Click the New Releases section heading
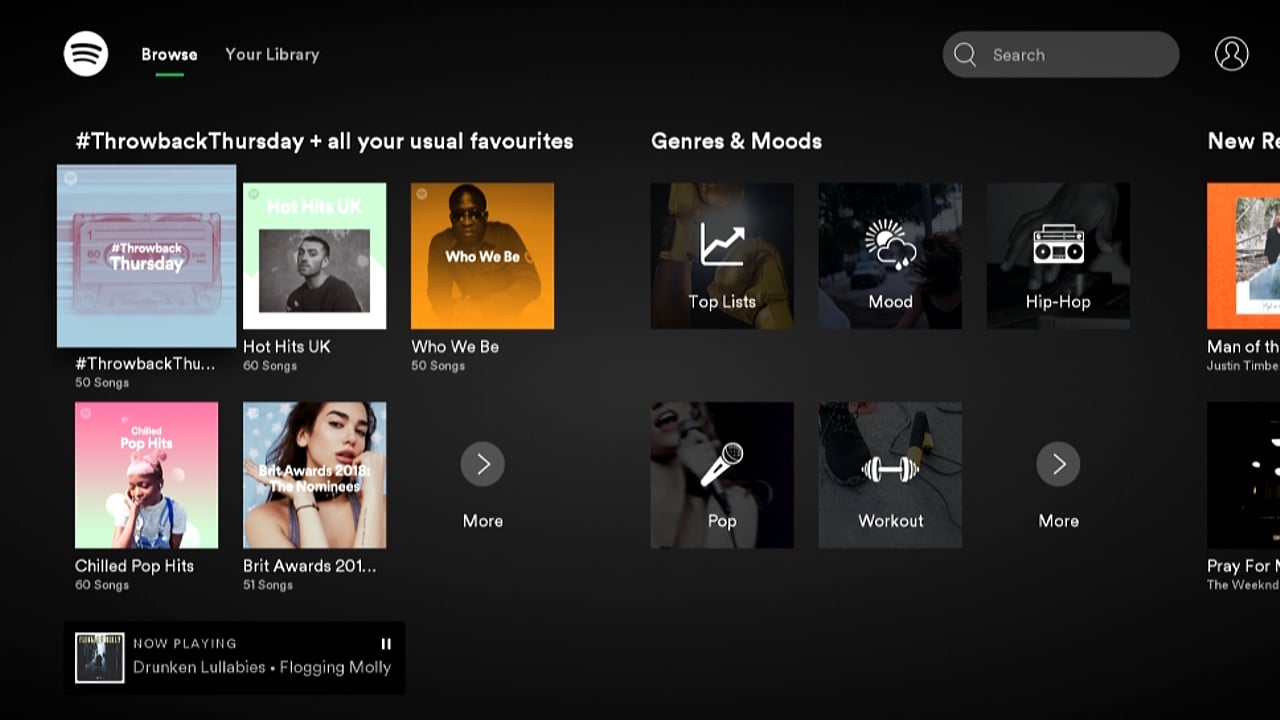 [1243, 141]
